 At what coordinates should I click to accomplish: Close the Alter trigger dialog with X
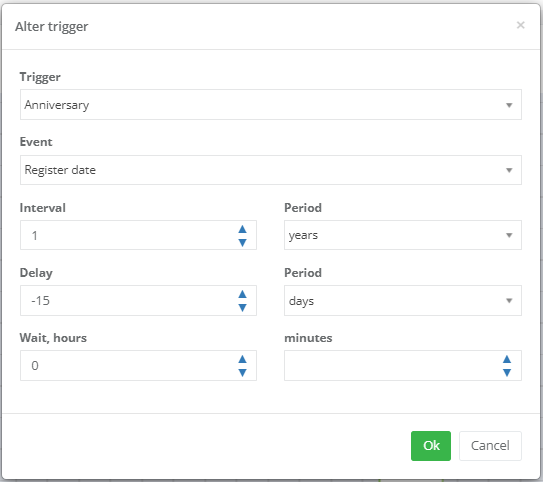point(520,25)
